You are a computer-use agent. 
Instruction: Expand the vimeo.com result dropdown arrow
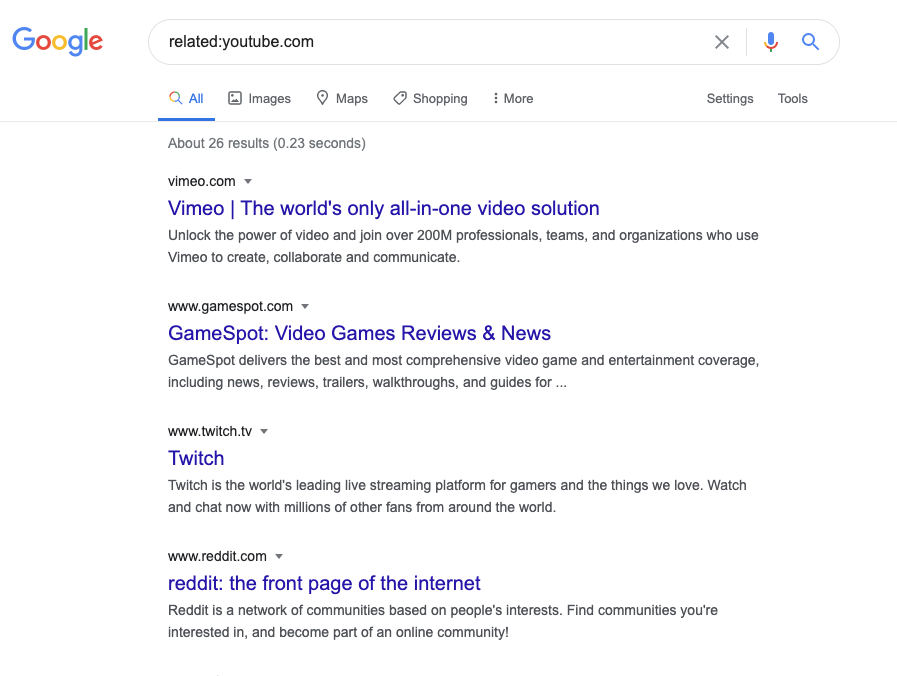click(247, 181)
